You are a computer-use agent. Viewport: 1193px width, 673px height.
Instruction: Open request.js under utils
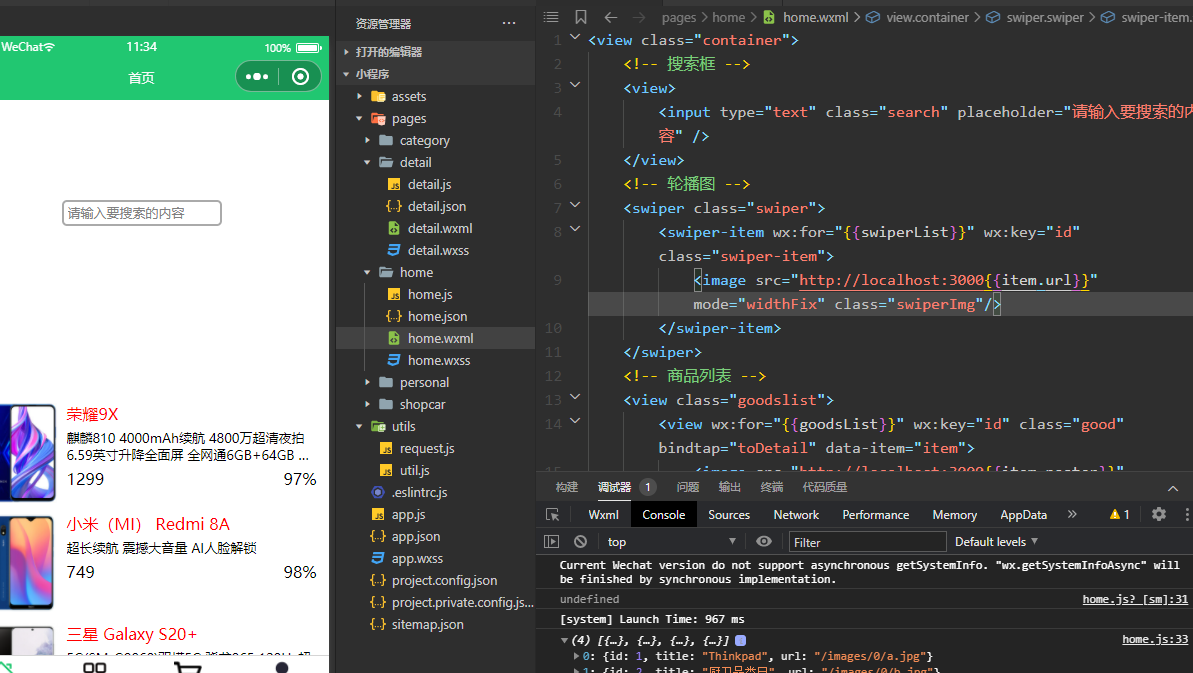(x=427, y=449)
